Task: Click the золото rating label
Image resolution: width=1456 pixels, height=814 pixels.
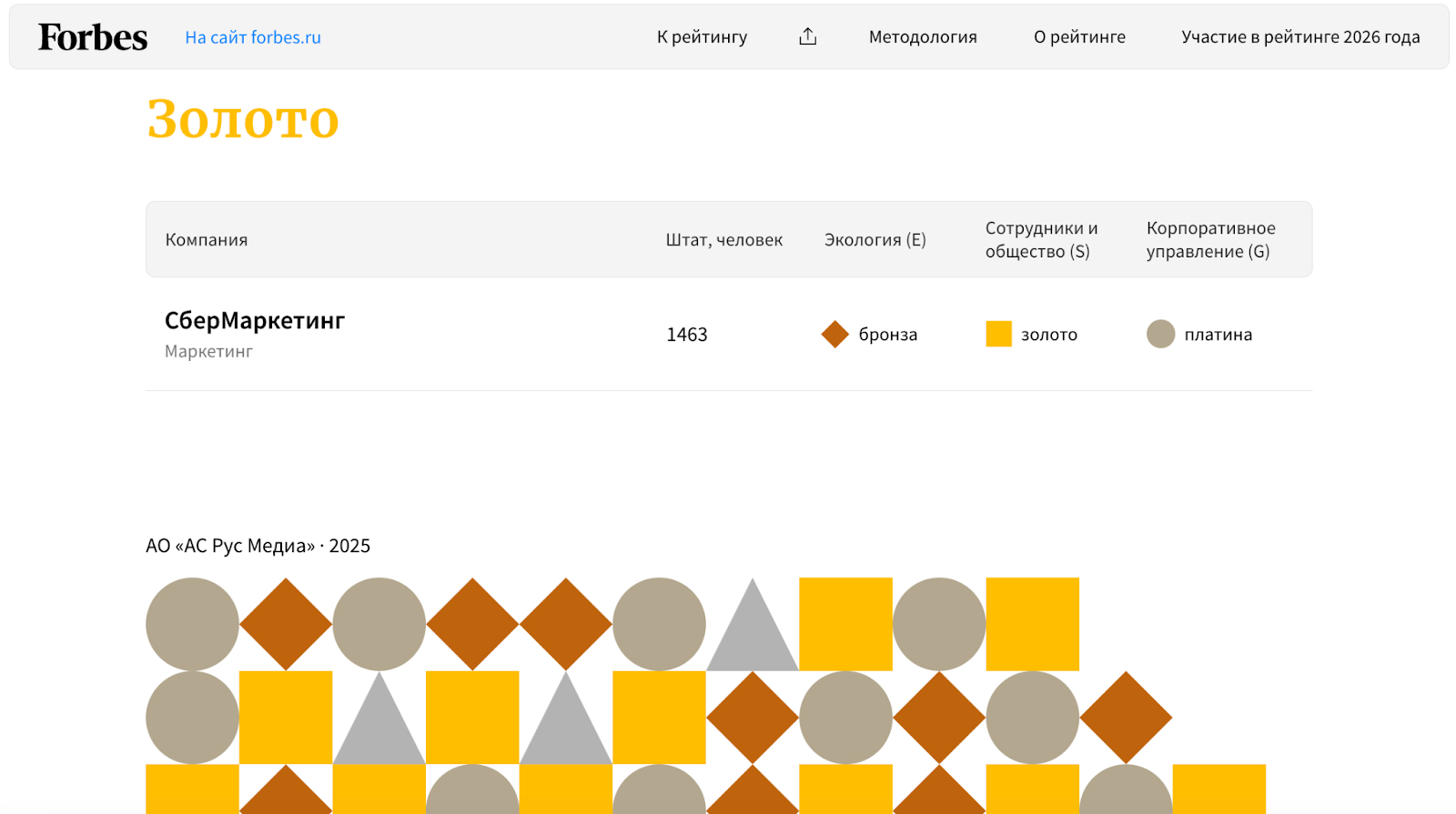Action: pyautogui.click(x=1049, y=335)
